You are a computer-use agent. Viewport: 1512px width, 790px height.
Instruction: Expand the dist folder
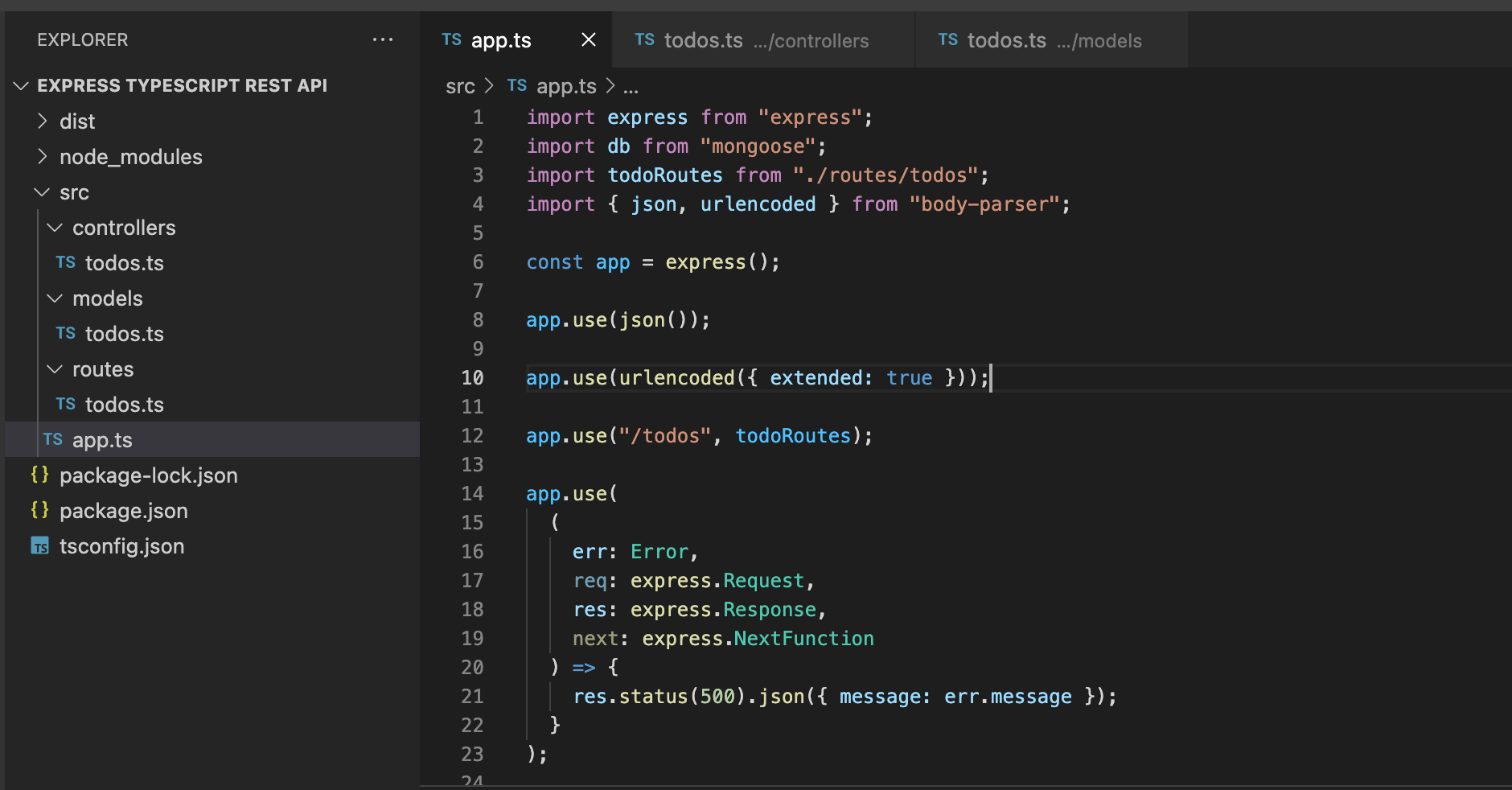43,121
